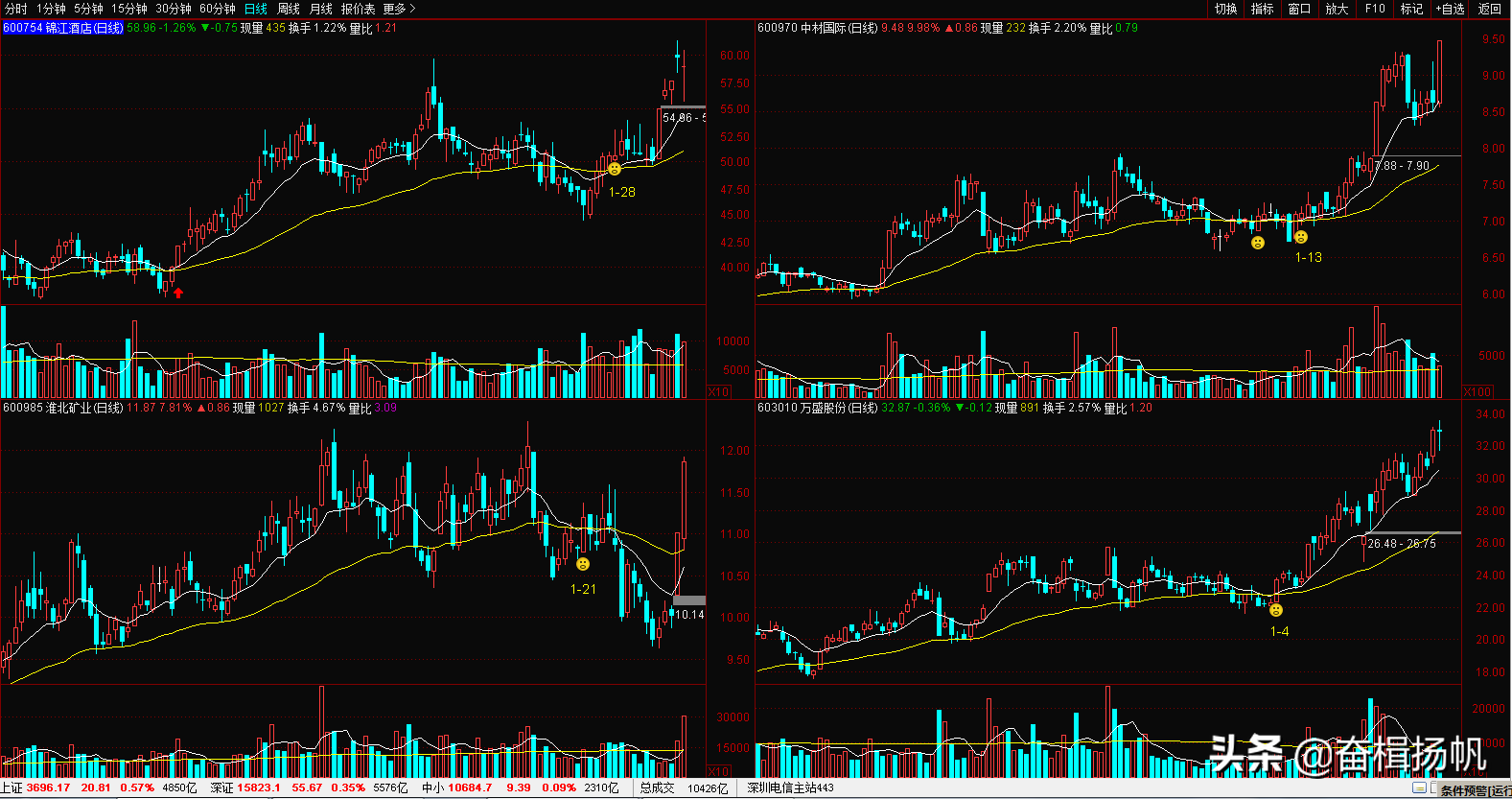Switch to 月线 monthly chart
Image resolution: width=1512 pixels, height=799 pixels.
point(321,9)
